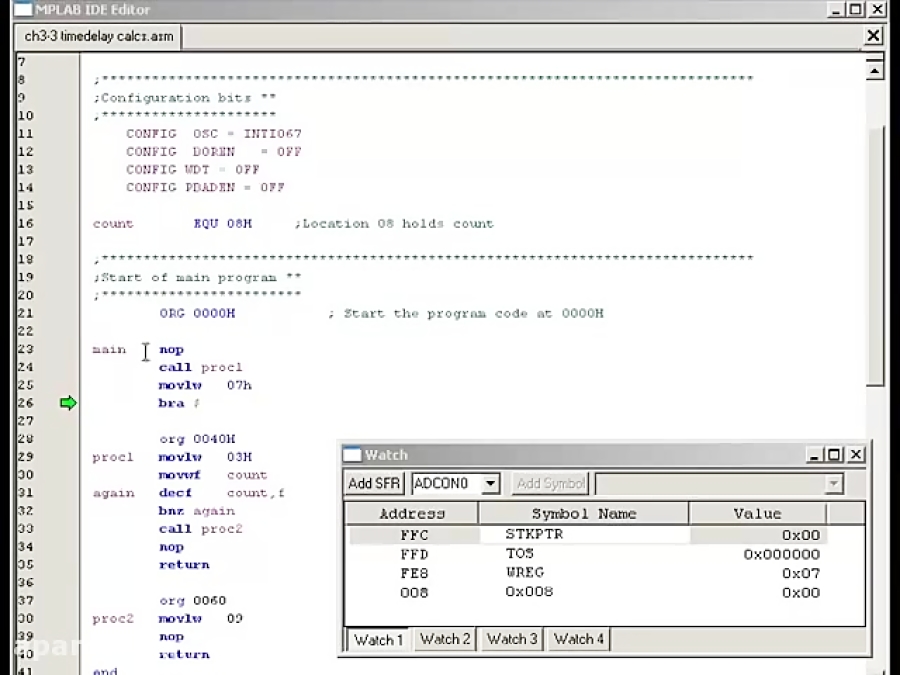This screenshot has height=675, width=900.
Task: Open the ADCON0 SFR dropdown
Action: click(490, 484)
